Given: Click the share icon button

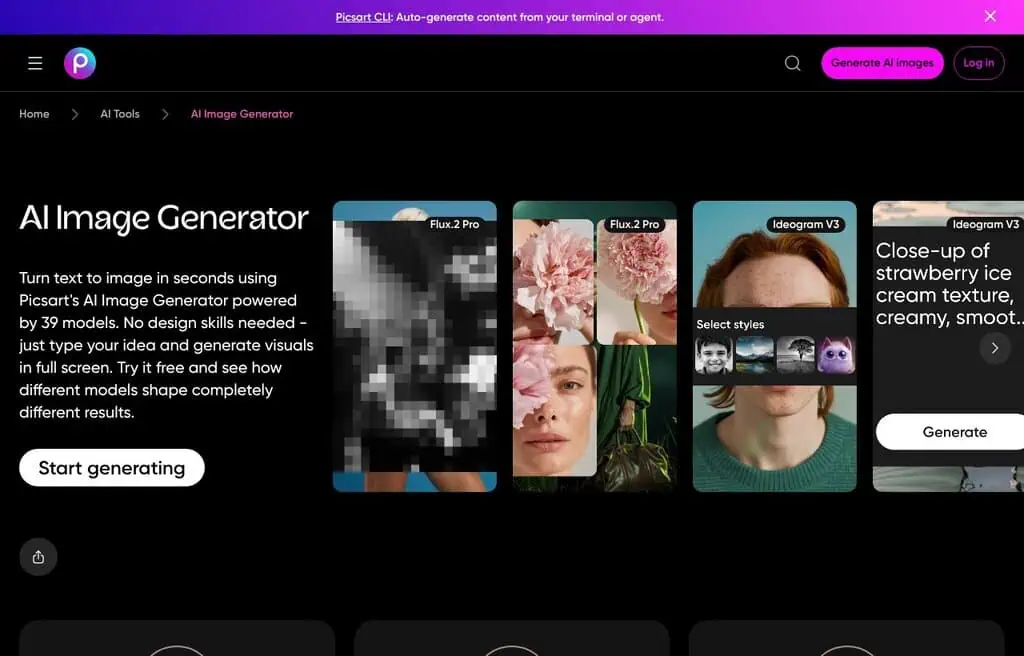Looking at the screenshot, I should 39,557.
